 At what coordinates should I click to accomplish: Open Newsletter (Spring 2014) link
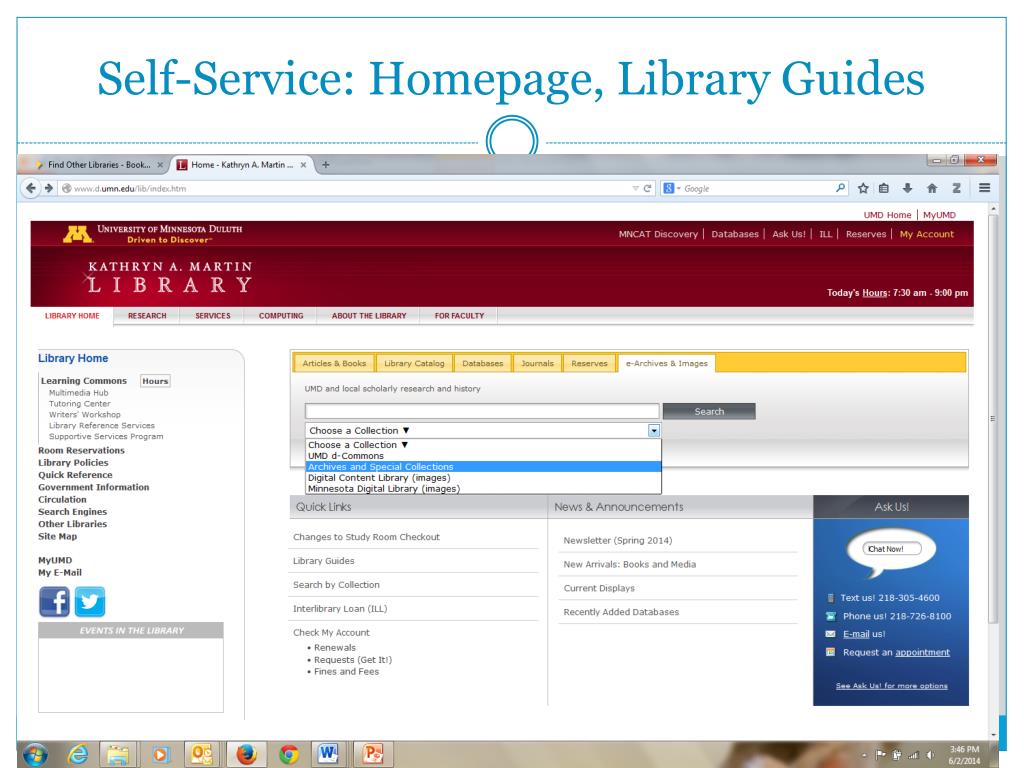[x=617, y=541]
